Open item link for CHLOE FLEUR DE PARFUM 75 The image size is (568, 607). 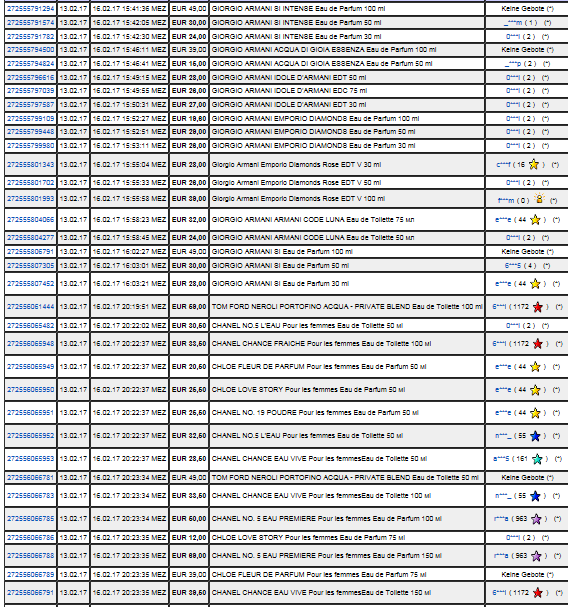pyautogui.click(x=31, y=574)
